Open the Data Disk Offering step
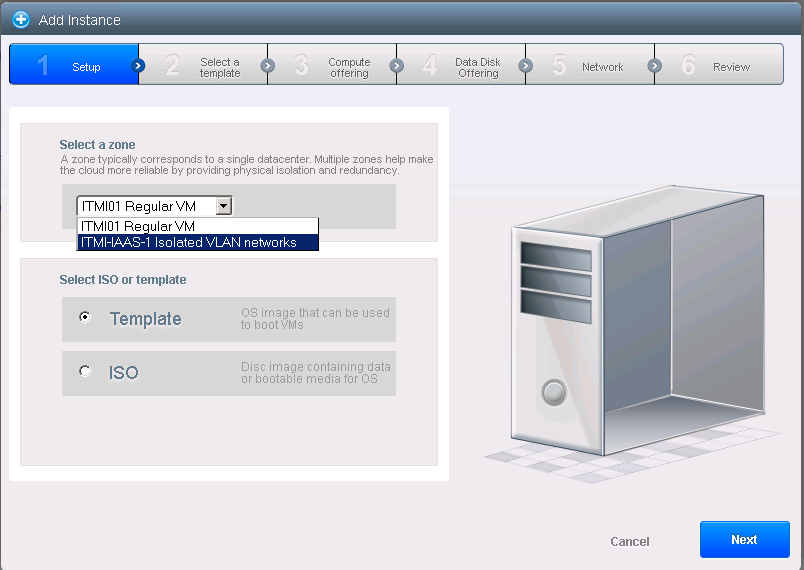Image resolution: width=804 pixels, height=570 pixels. (466, 66)
